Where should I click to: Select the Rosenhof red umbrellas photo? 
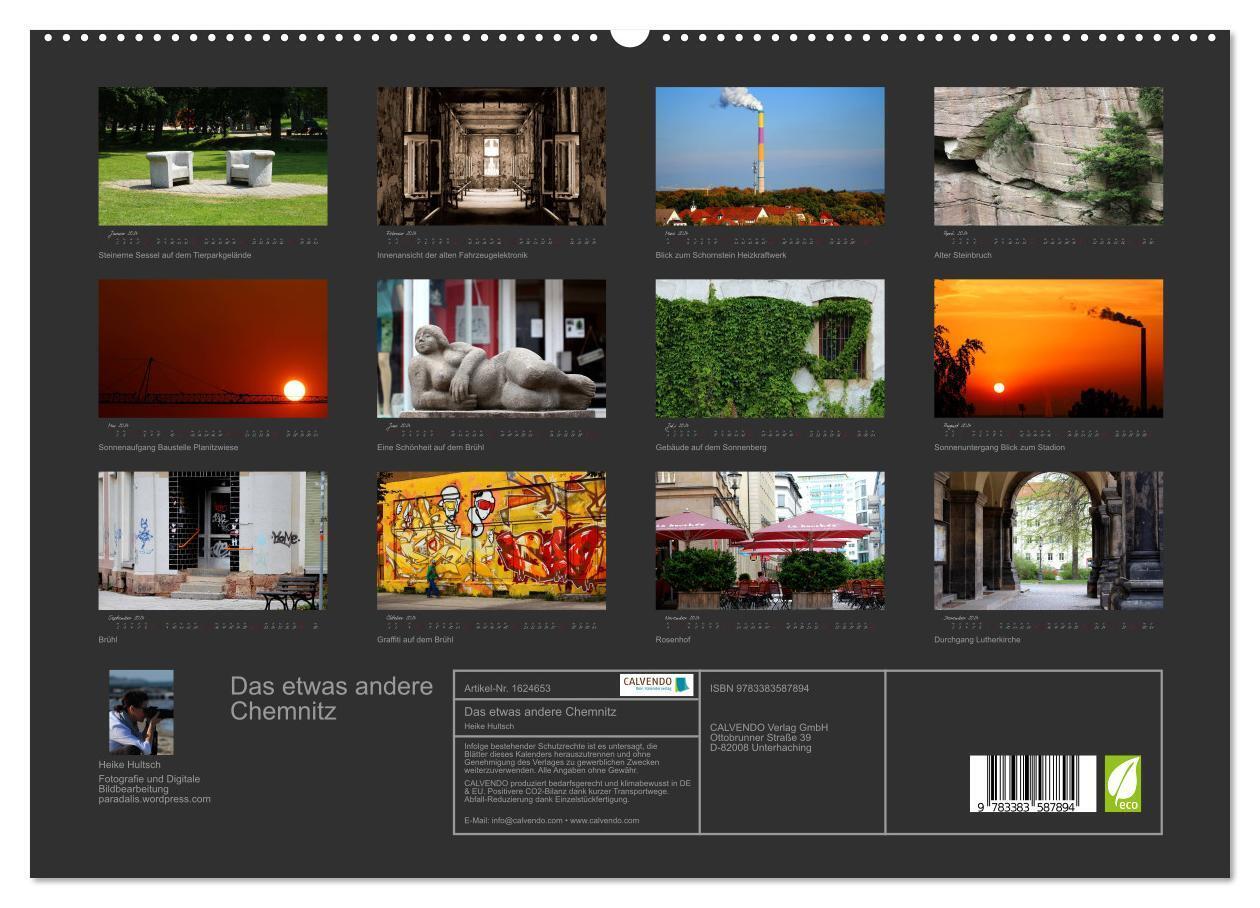coord(770,541)
